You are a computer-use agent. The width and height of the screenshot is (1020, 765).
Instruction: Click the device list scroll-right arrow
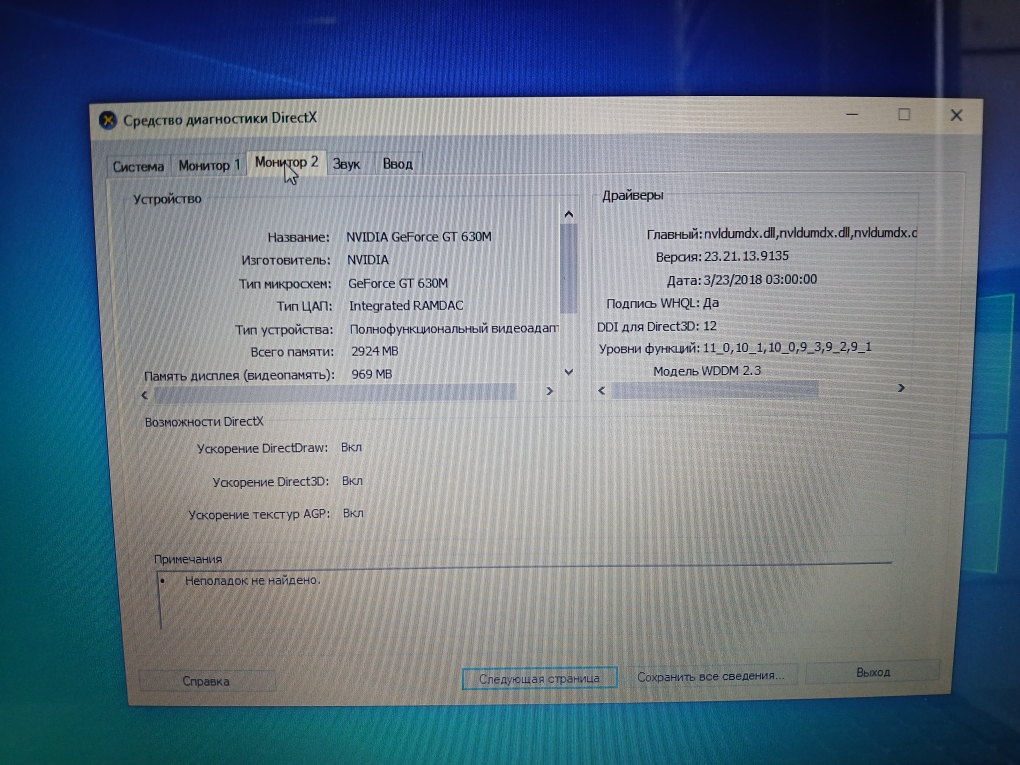(550, 391)
